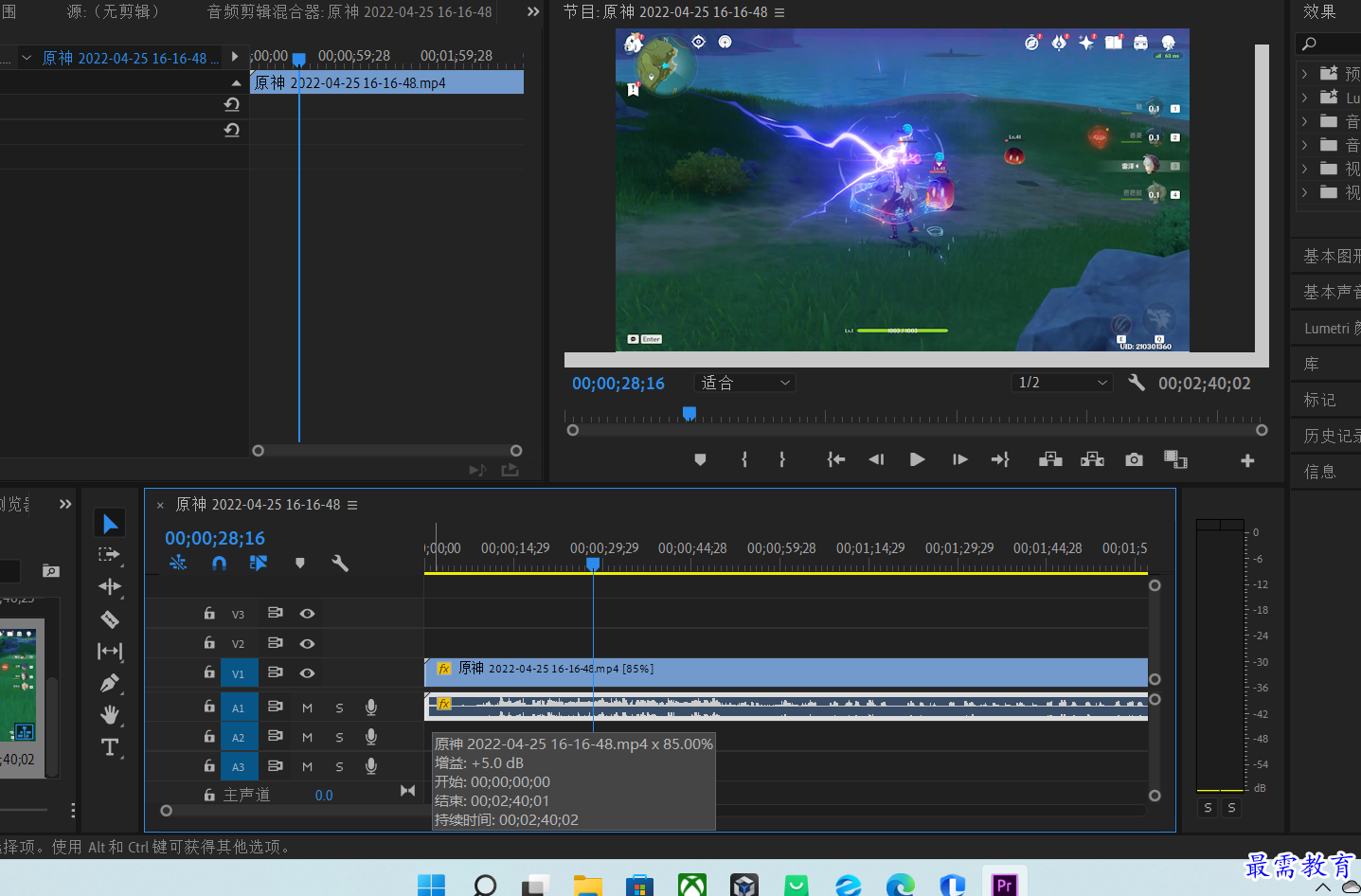Click timeline timecode 00;00;28;16
Image resolution: width=1361 pixels, height=896 pixels.
[215, 538]
